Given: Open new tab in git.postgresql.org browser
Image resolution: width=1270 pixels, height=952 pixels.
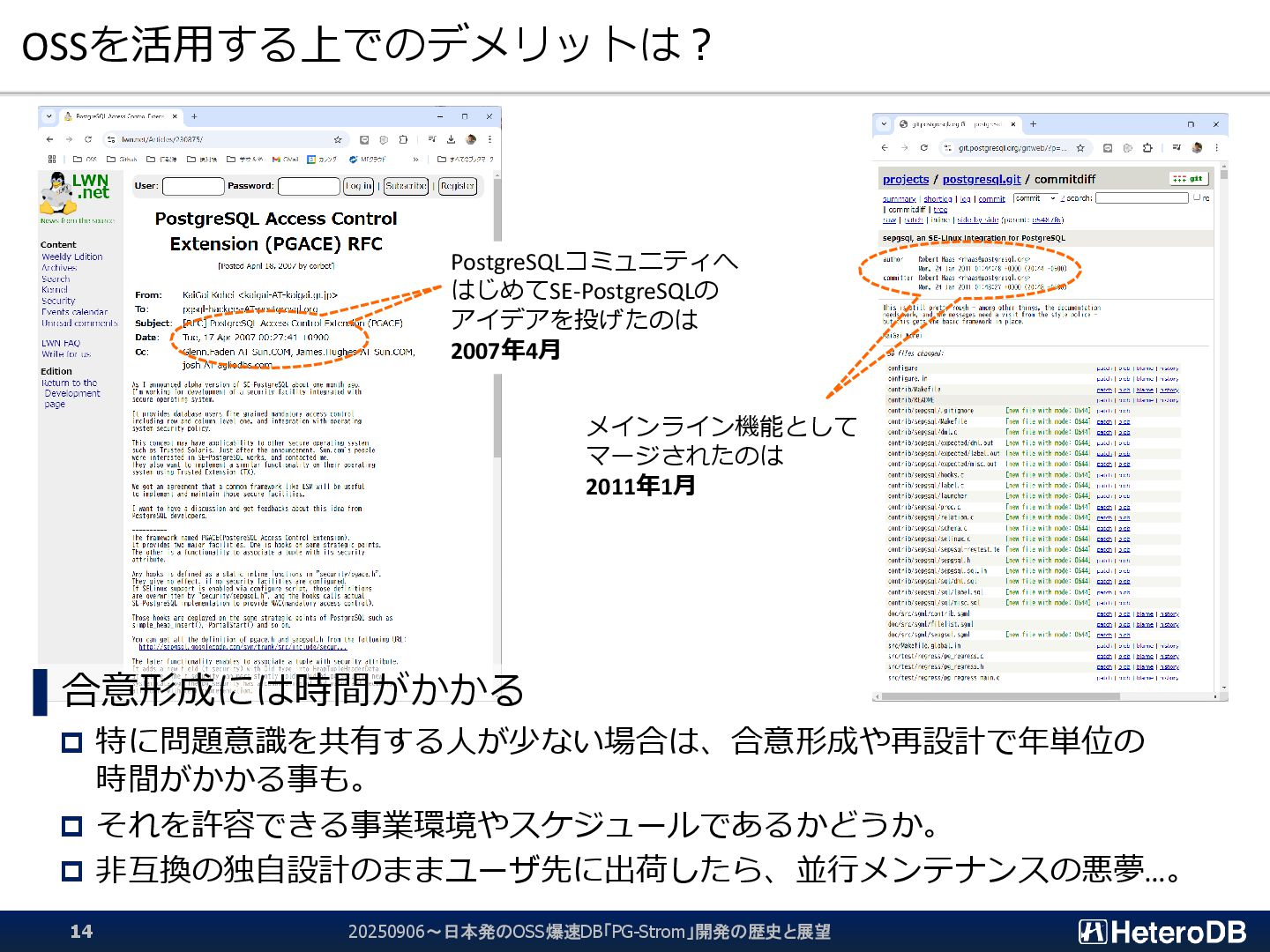Looking at the screenshot, I should click(1033, 124).
